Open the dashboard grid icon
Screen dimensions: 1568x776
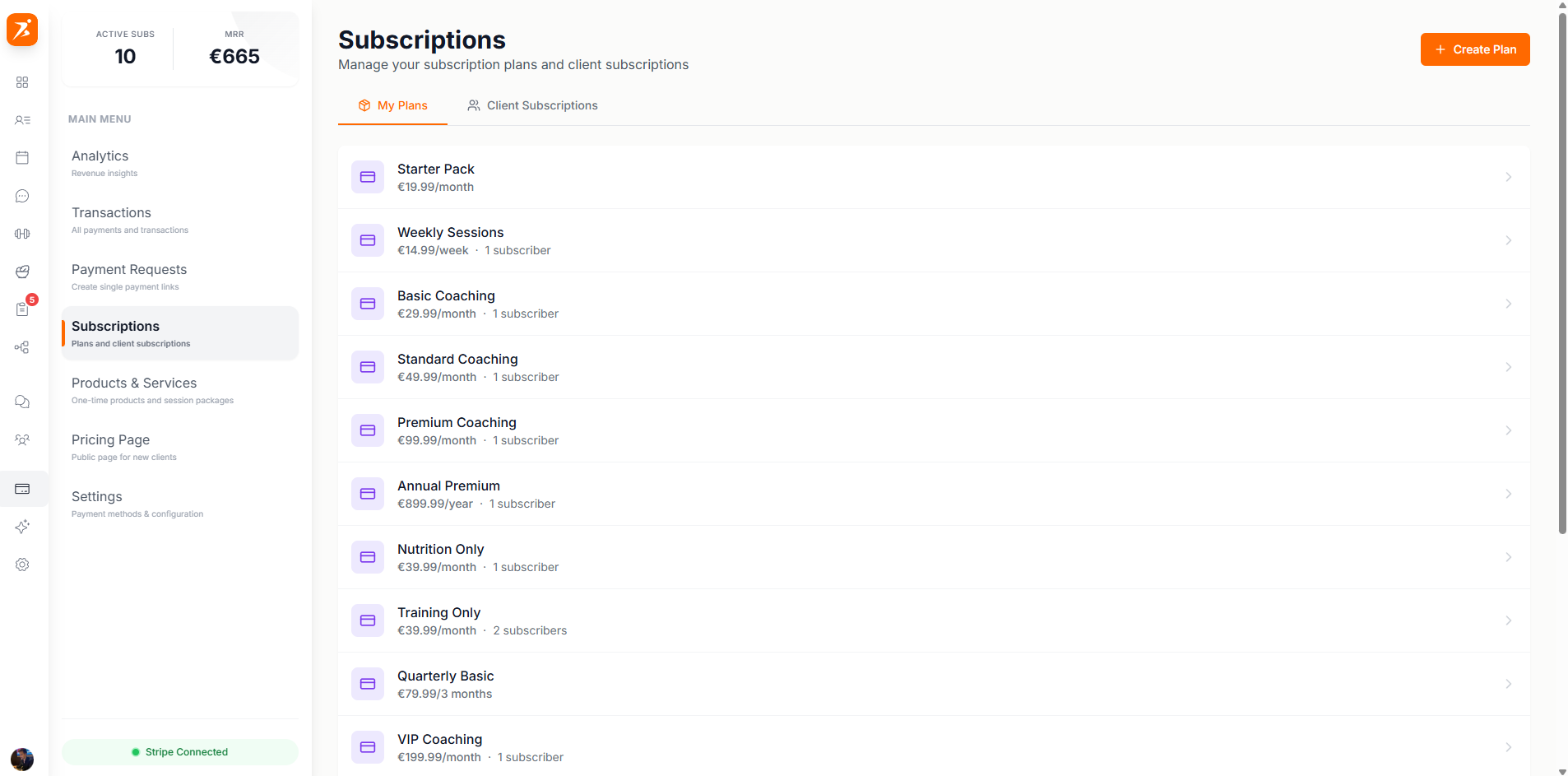click(22, 82)
